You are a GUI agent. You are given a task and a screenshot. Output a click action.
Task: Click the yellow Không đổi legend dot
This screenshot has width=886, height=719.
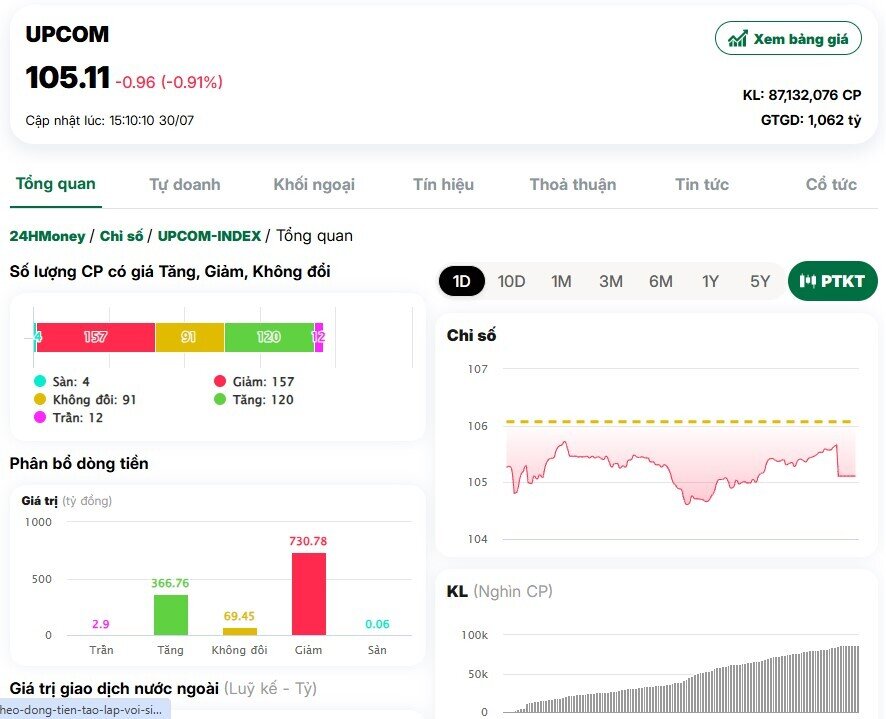[40, 399]
